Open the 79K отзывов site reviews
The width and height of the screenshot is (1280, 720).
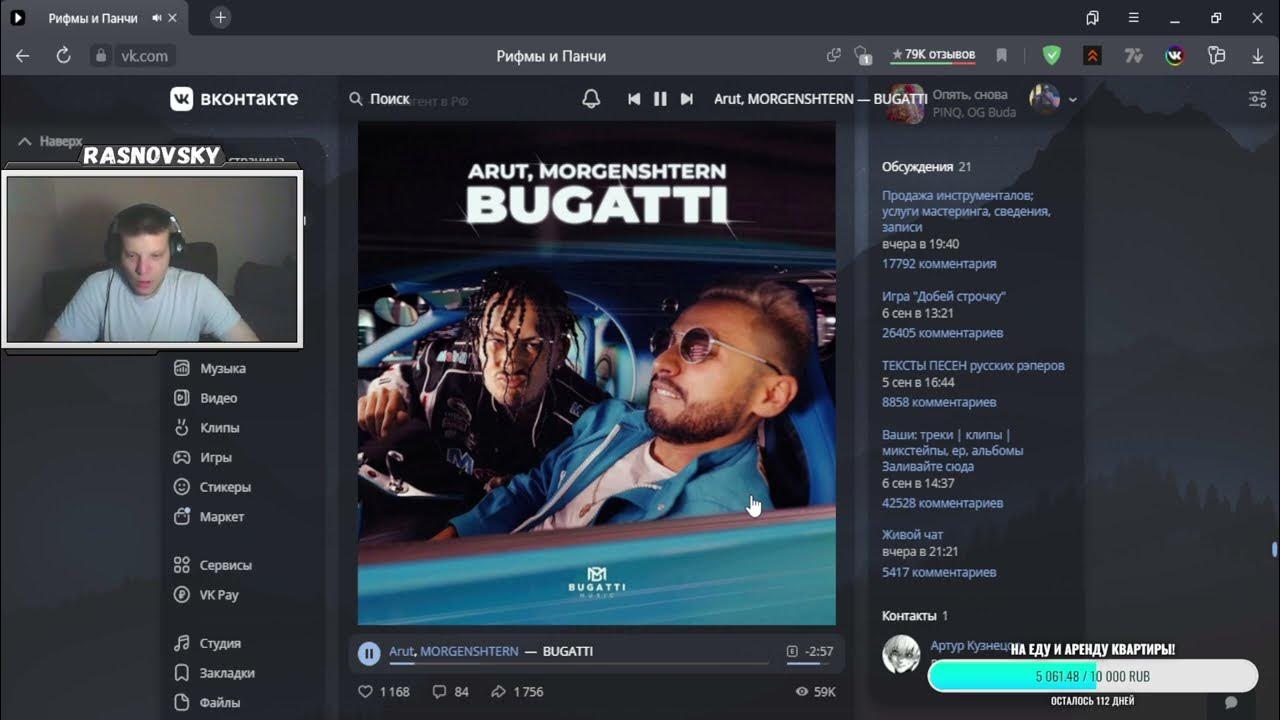(933, 55)
